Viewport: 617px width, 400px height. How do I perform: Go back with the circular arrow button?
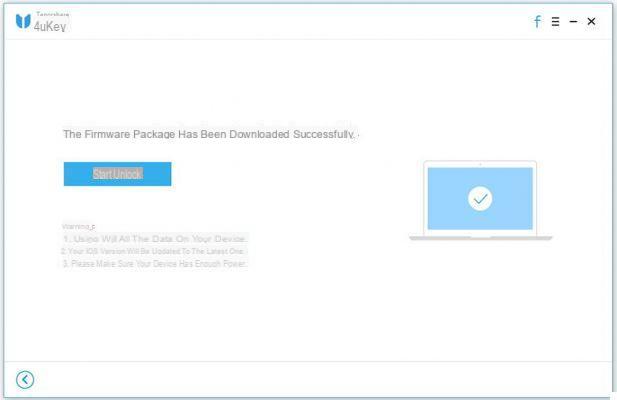coord(25,380)
